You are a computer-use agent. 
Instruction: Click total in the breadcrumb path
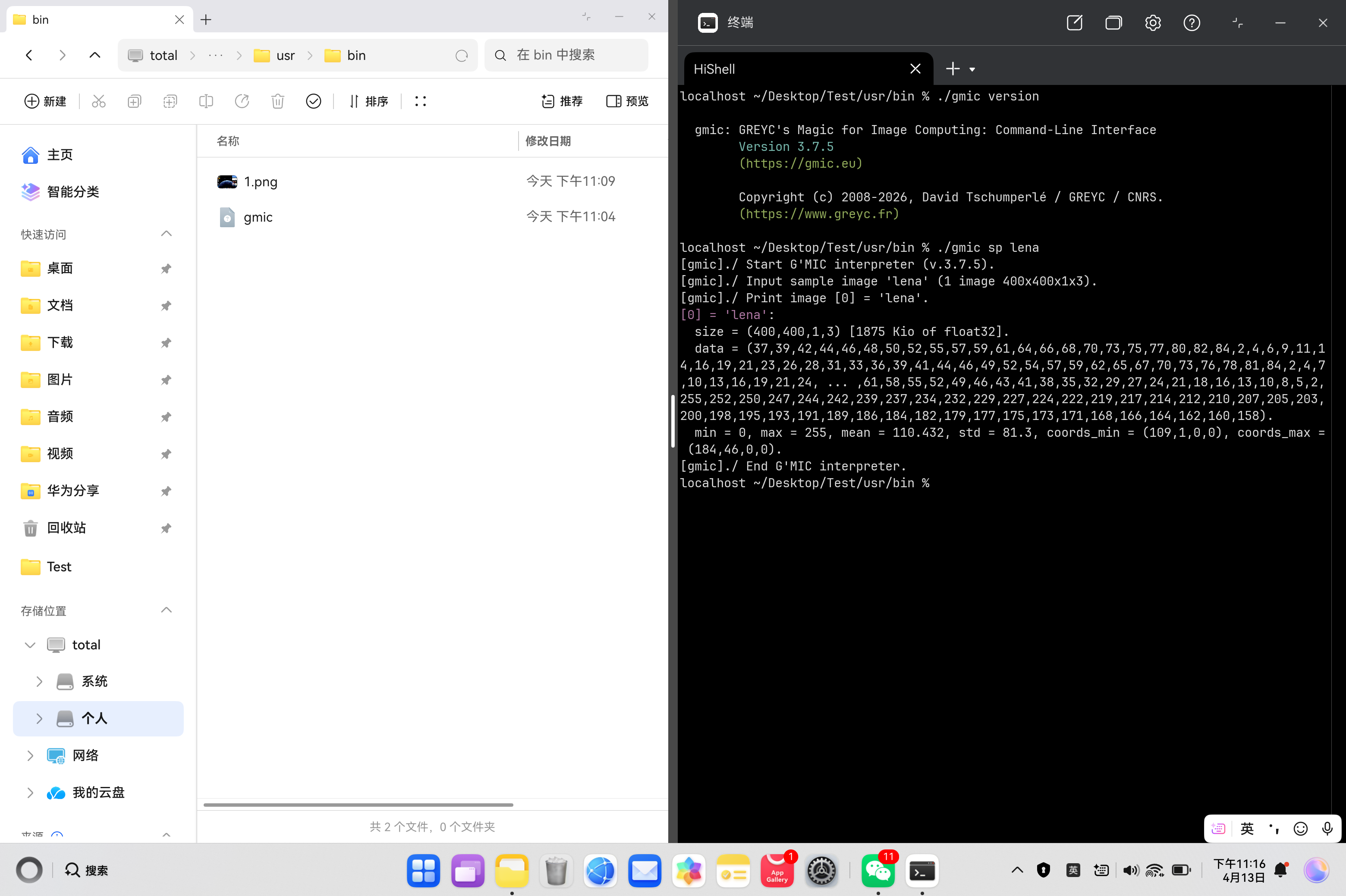click(x=152, y=56)
